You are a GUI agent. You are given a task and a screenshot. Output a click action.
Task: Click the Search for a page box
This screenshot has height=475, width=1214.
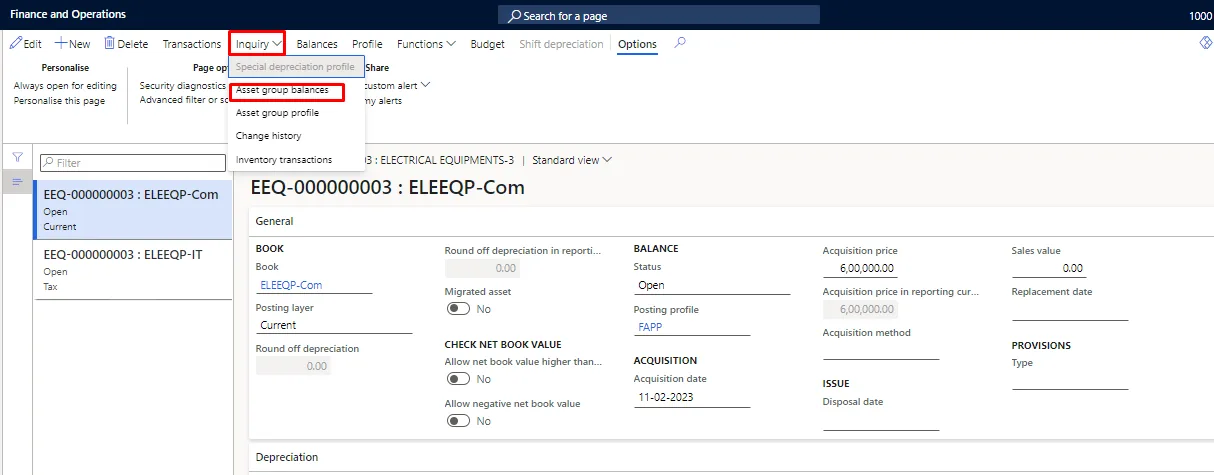(x=658, y=15)
